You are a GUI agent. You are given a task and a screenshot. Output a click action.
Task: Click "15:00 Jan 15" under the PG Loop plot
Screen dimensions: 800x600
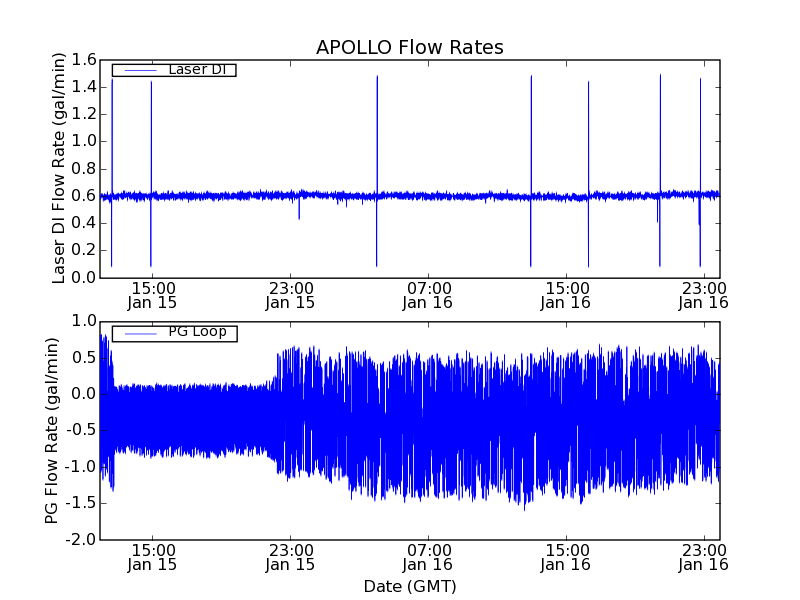[x=153, y=558]
